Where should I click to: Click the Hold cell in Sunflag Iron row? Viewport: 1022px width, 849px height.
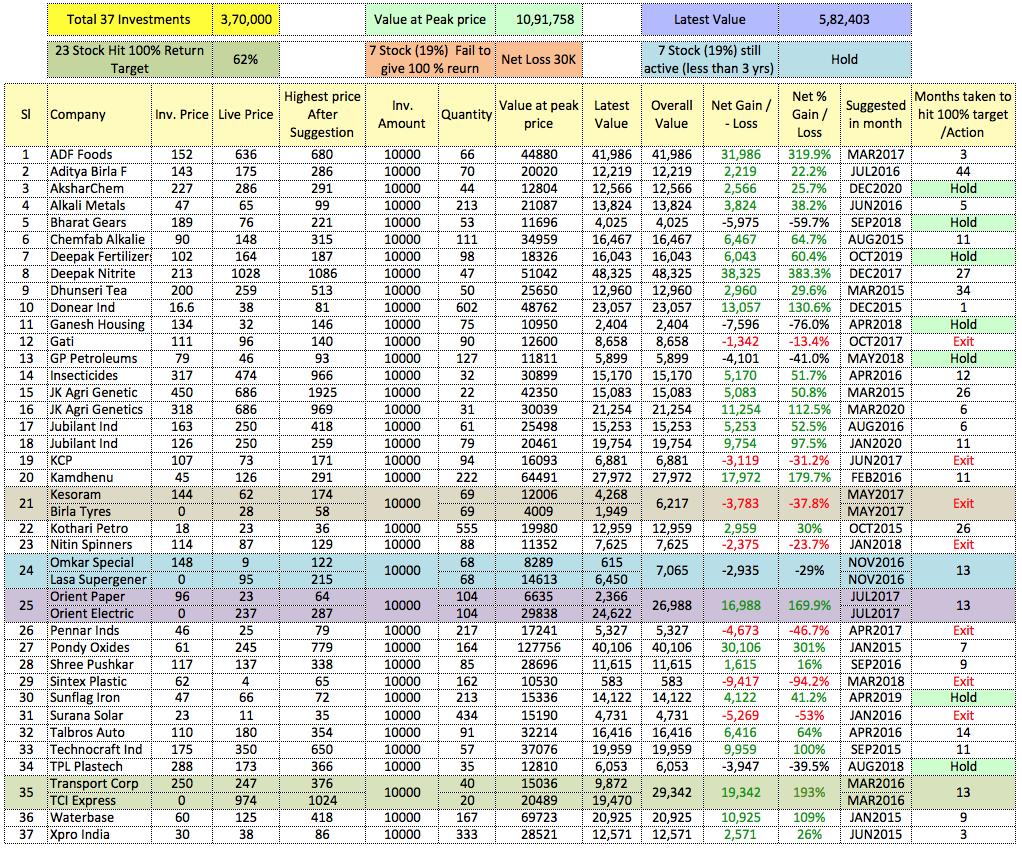(x=963, y=698)
